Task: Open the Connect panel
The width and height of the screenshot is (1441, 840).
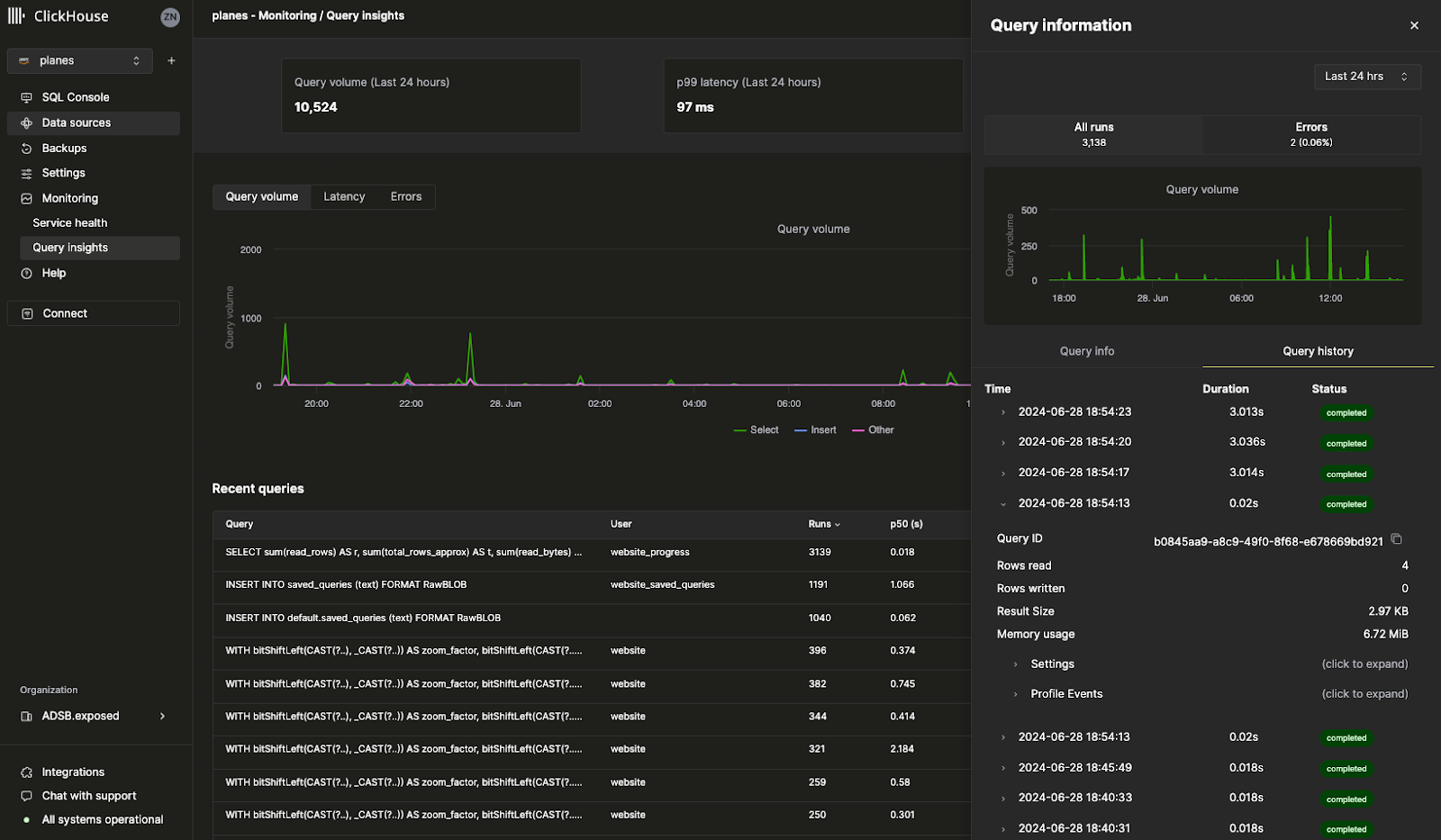Action: tap(64, 312)
